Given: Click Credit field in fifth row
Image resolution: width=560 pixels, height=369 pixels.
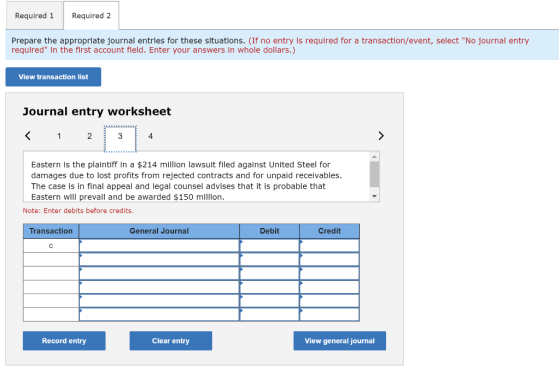Looking at the screenshot, I should click(x=330, y=301).
